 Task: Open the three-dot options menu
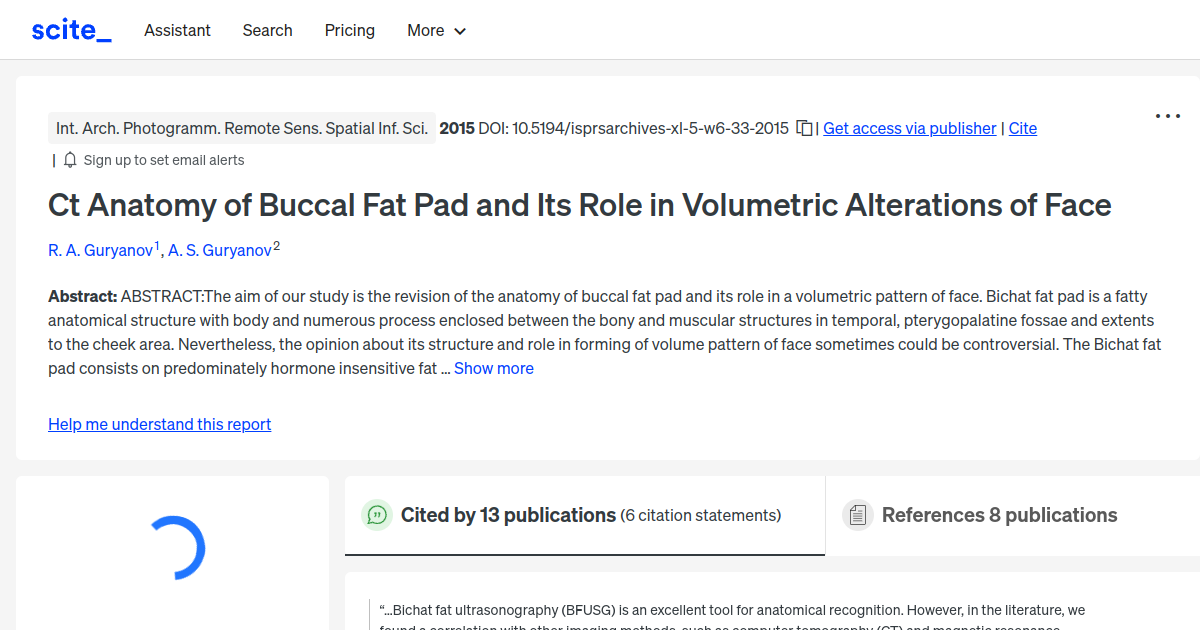point(1167,116)
